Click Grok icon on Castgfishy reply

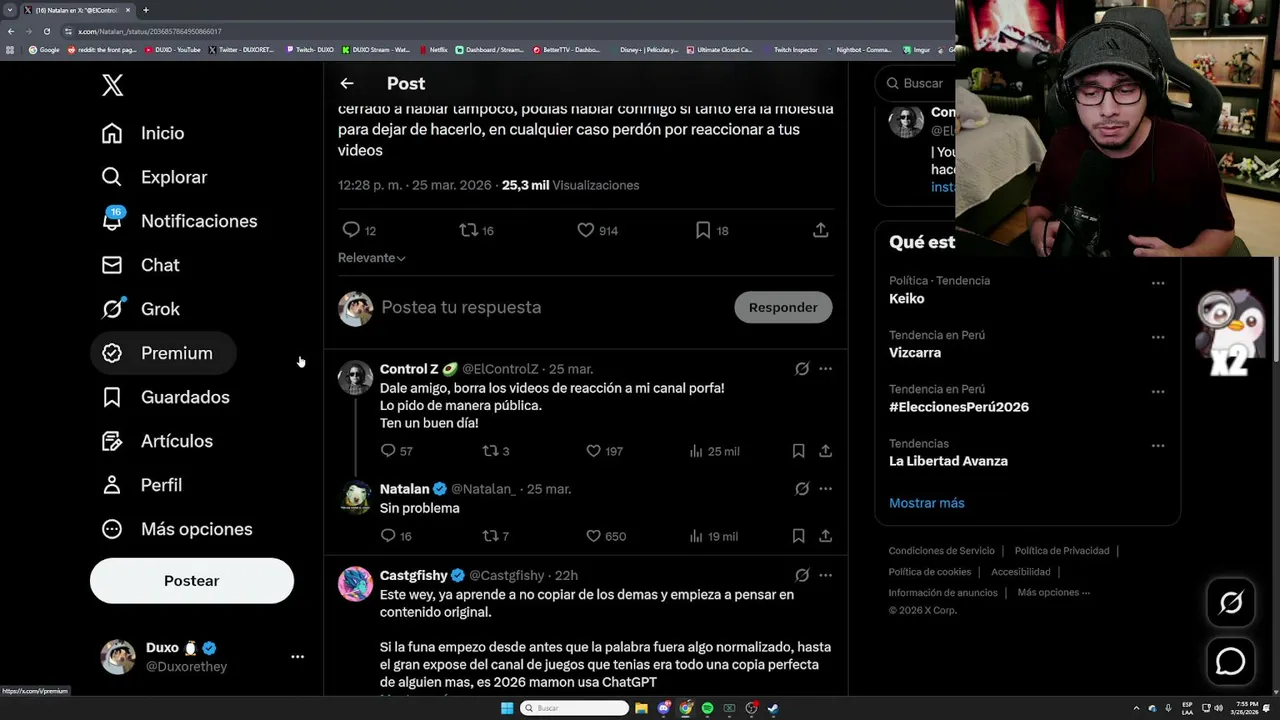[x=802, y=575]
